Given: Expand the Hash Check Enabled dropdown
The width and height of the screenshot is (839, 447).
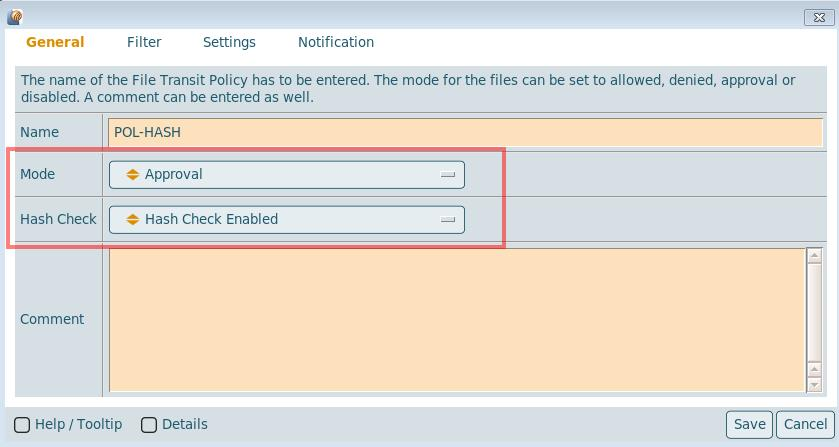Looking at the screenshot, I should tap(286, 219).
